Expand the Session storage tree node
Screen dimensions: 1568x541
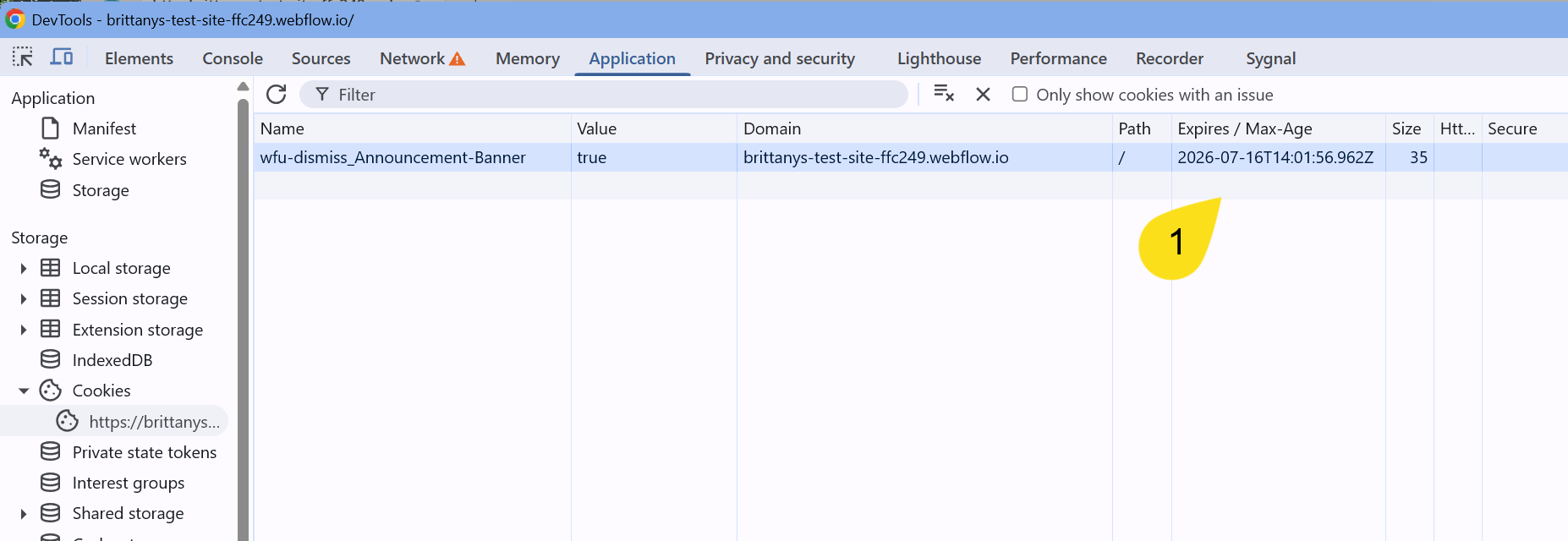click(24, 299)
